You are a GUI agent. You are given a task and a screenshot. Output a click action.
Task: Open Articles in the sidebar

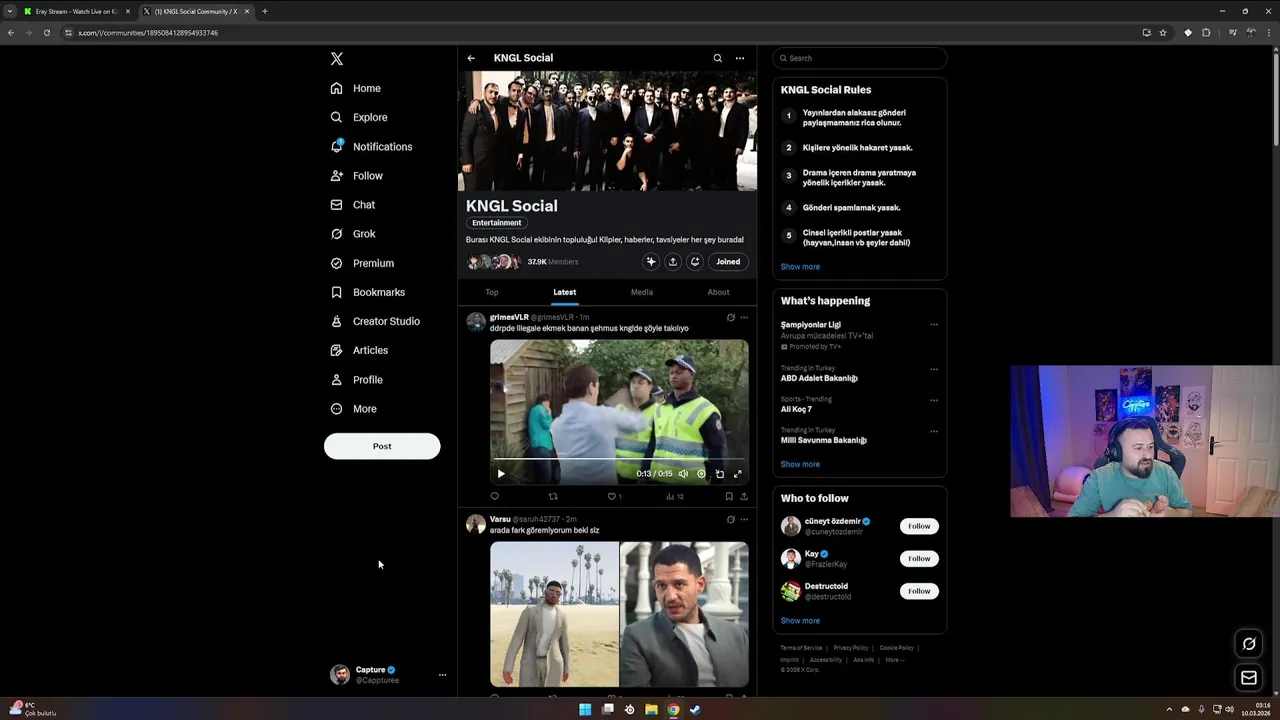359,350
